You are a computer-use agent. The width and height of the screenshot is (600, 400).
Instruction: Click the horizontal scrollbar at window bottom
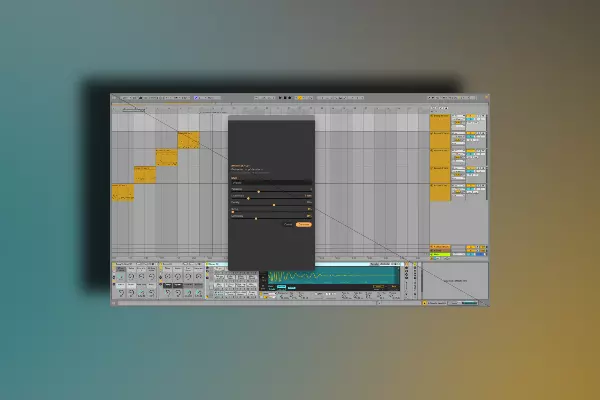pyautogui.click(x=248, y=303)
